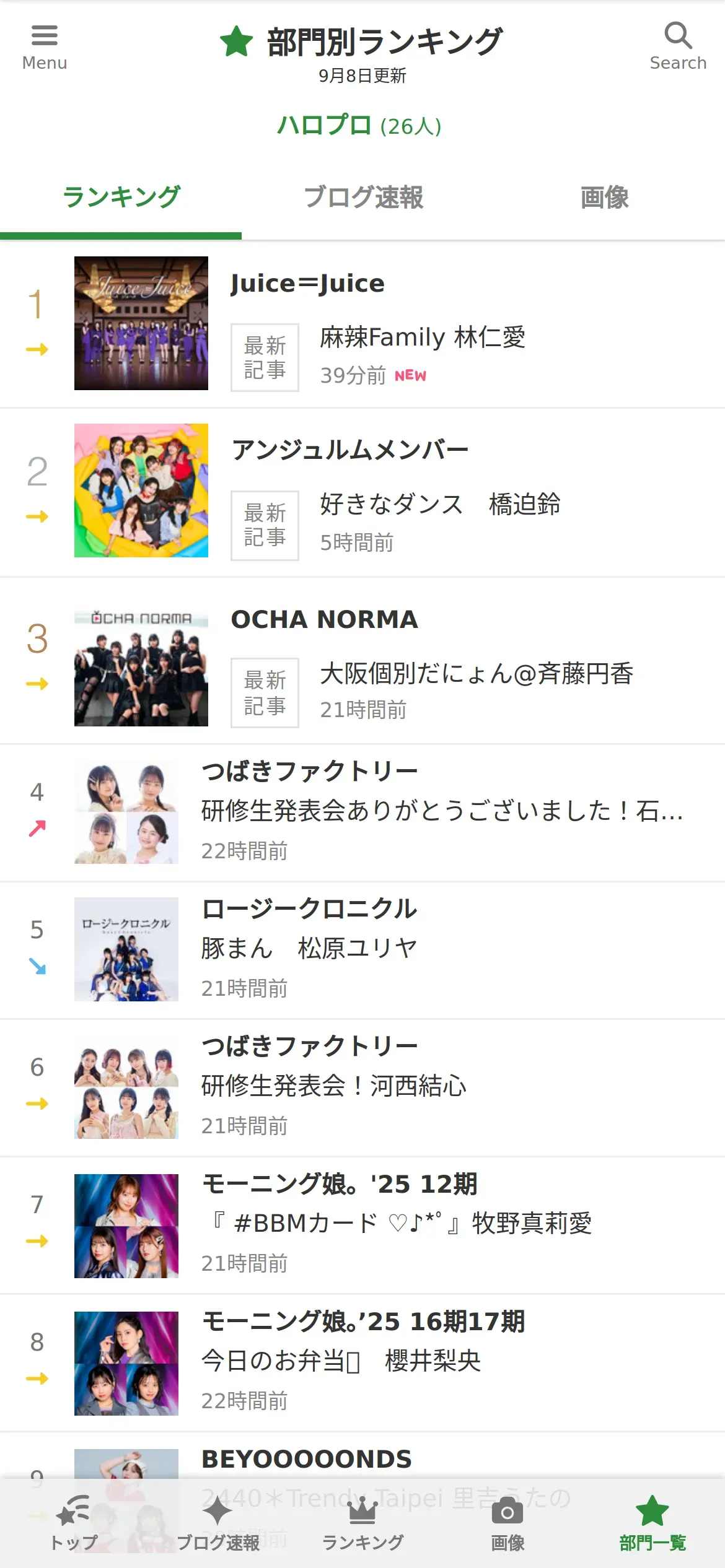
Task: Open the Juice=Juice blog title
Action: [x=307, y=284]
